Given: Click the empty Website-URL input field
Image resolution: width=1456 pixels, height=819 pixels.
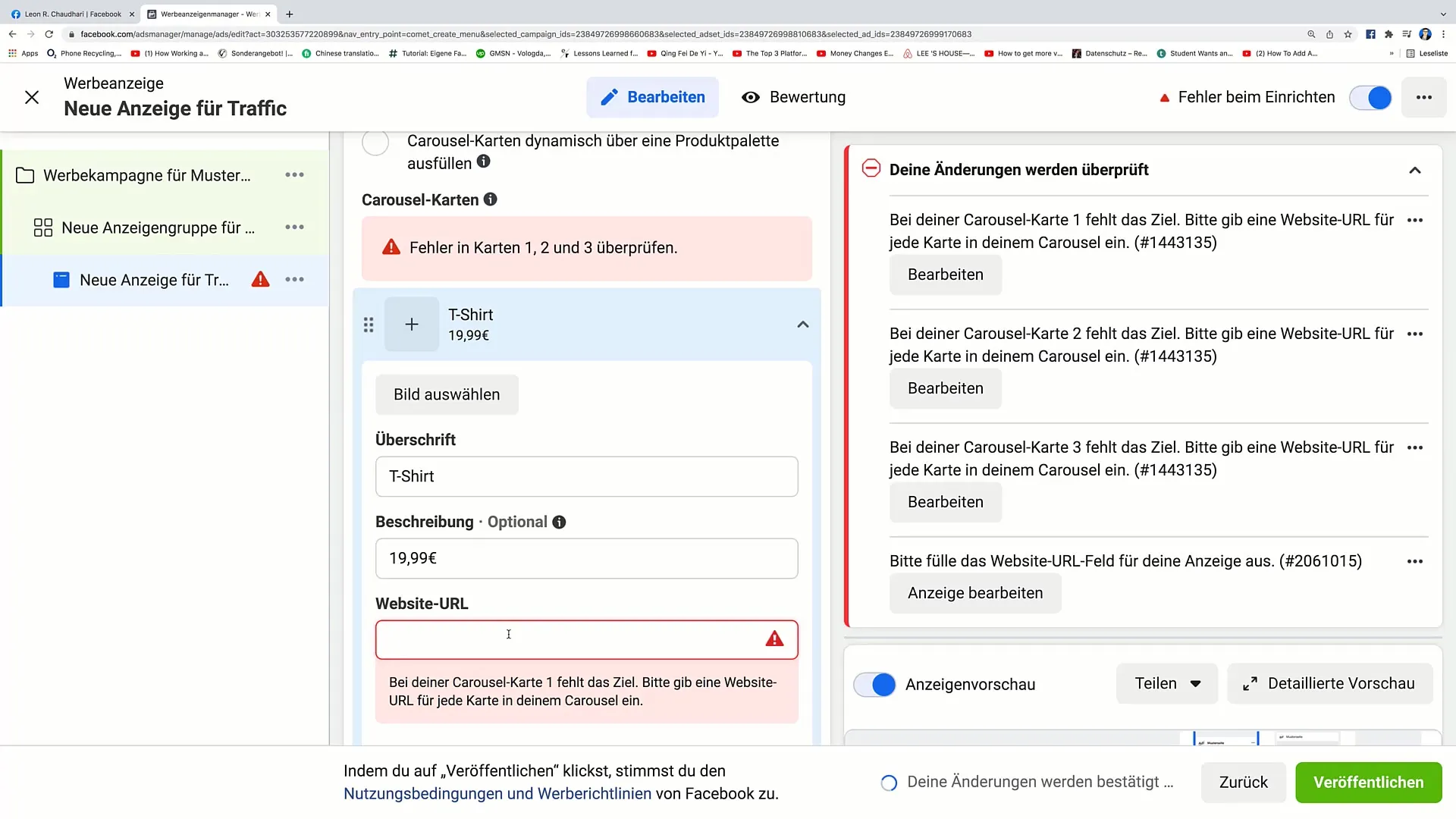Looking at the screenshot, I should click(x=587, y=640).
